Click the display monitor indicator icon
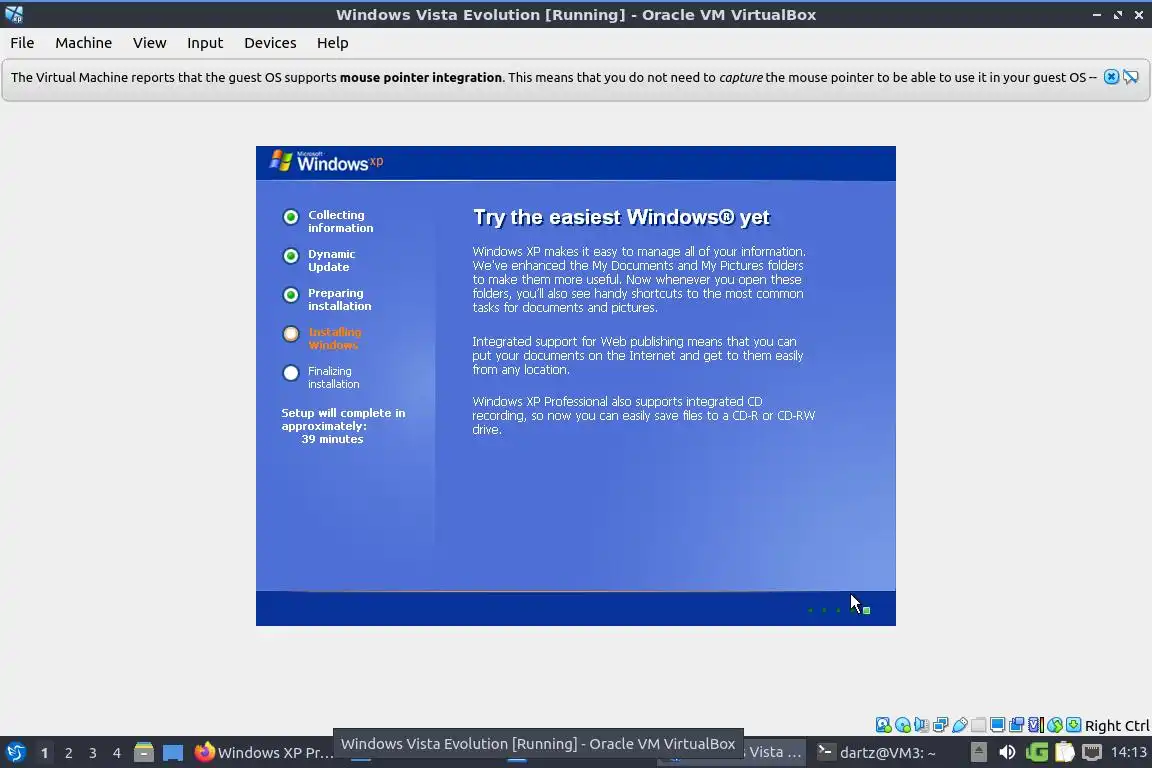The height and width of the screenshot is (768, 1152). (x=998, y=725)
